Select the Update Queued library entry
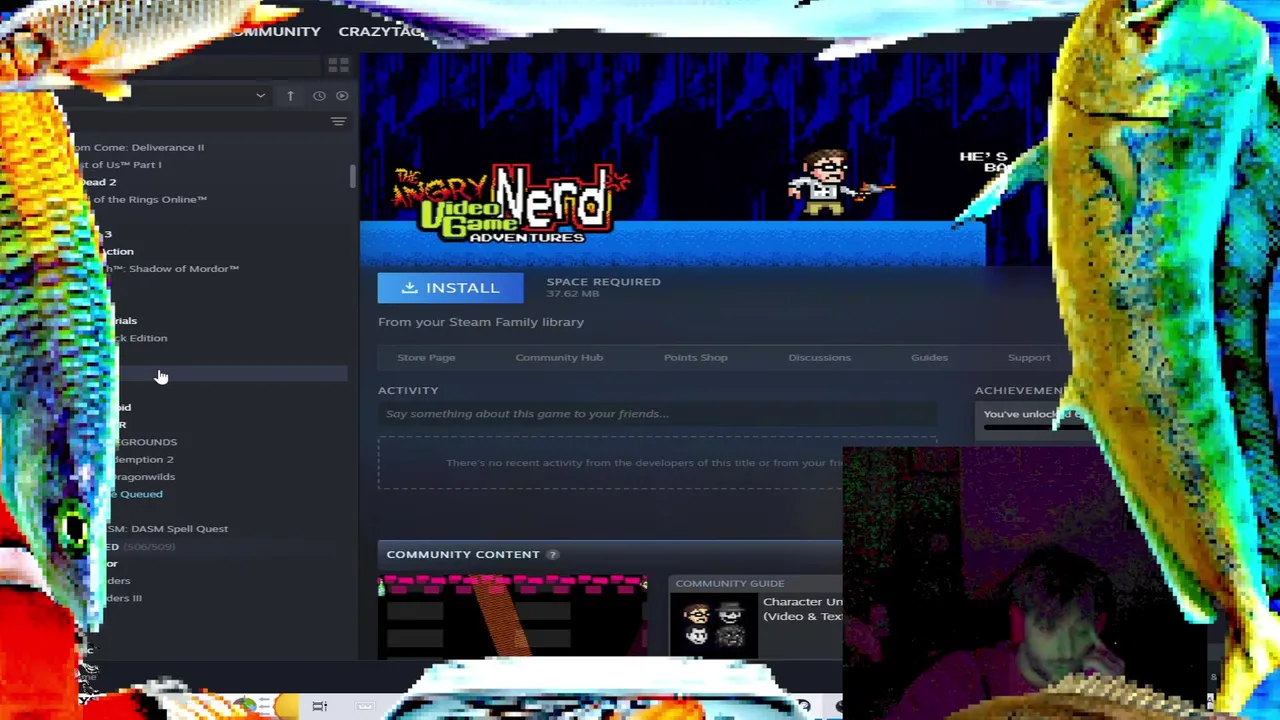The height and width of the screenshot is (720, 1280). tap(140, 494)
